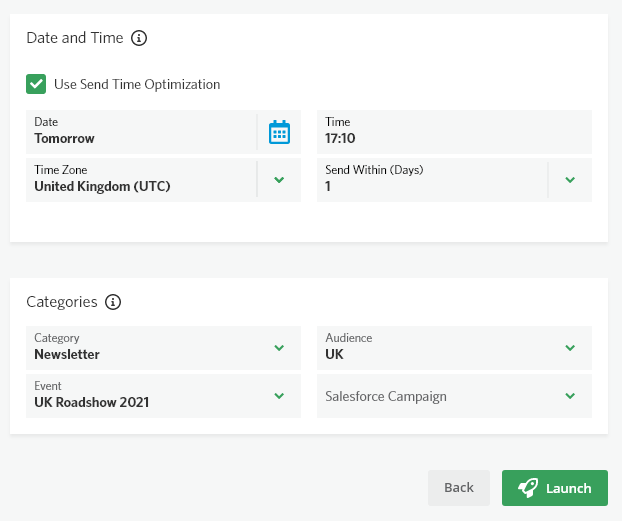
Task: Open the Audience UK dropdown chevron
Action: pos(570,348)
